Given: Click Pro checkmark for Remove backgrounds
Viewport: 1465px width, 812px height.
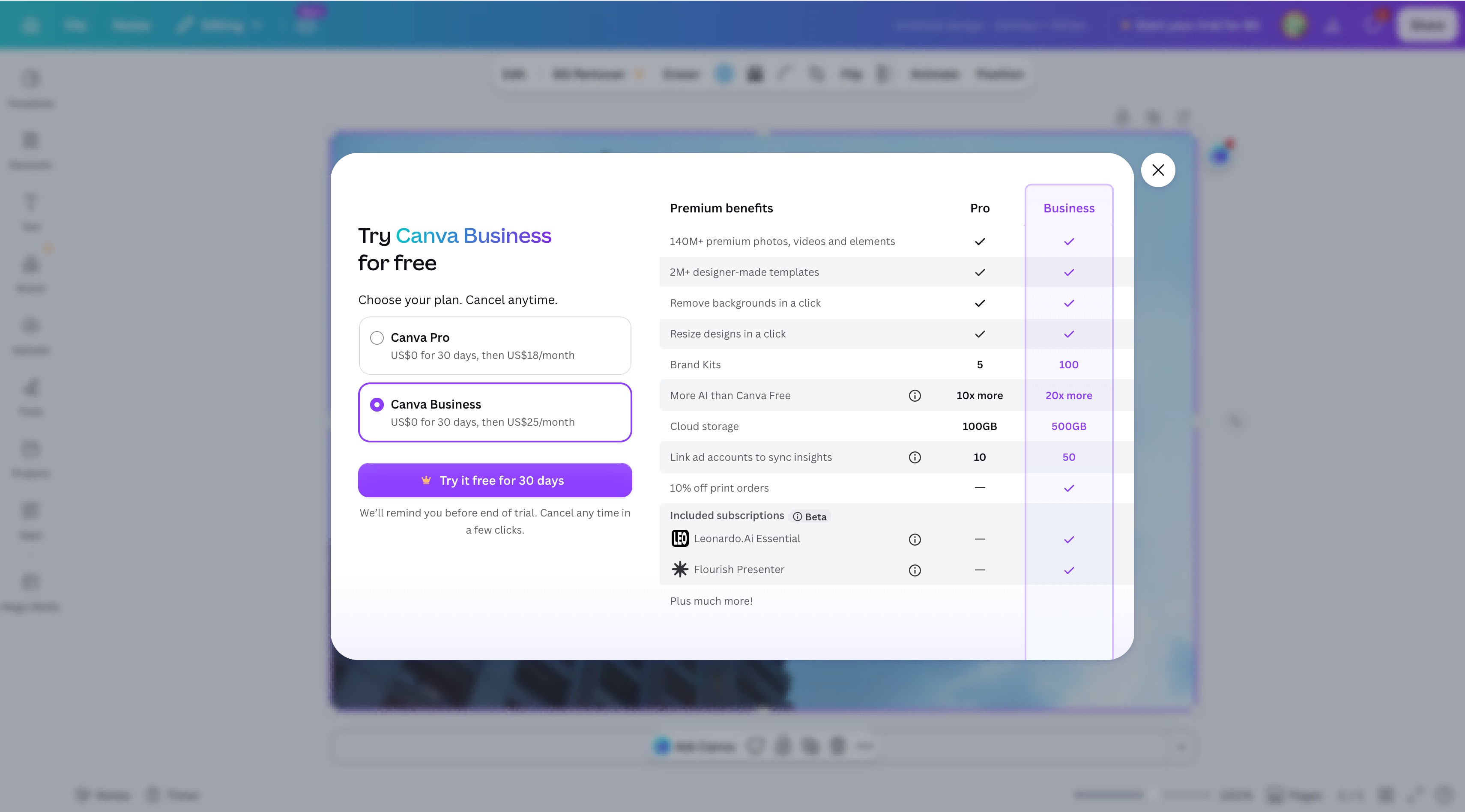Looking at the screenshot, I should [979, 303].
